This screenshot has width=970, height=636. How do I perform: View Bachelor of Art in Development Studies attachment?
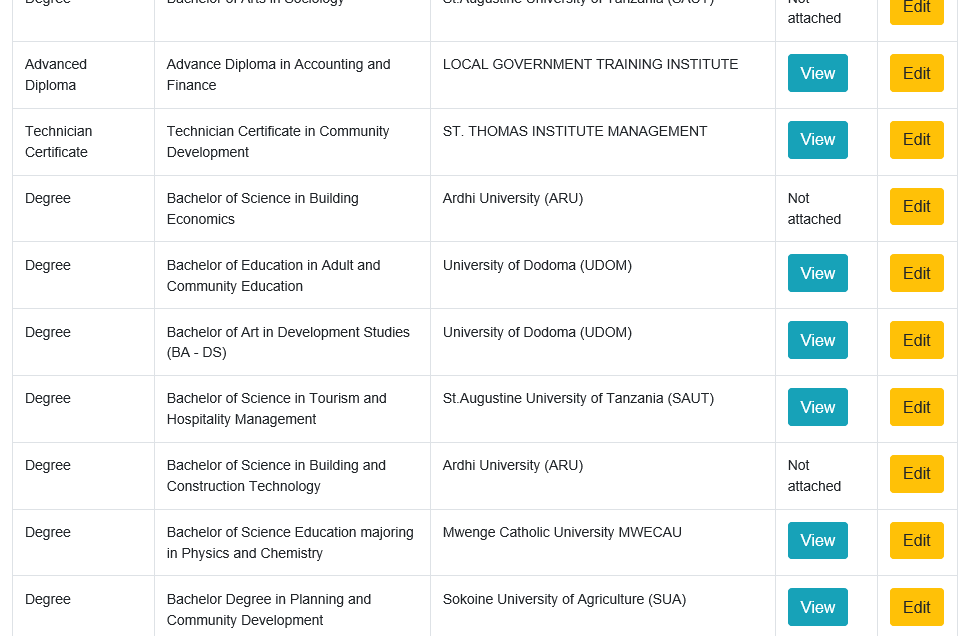click(817, 340)
